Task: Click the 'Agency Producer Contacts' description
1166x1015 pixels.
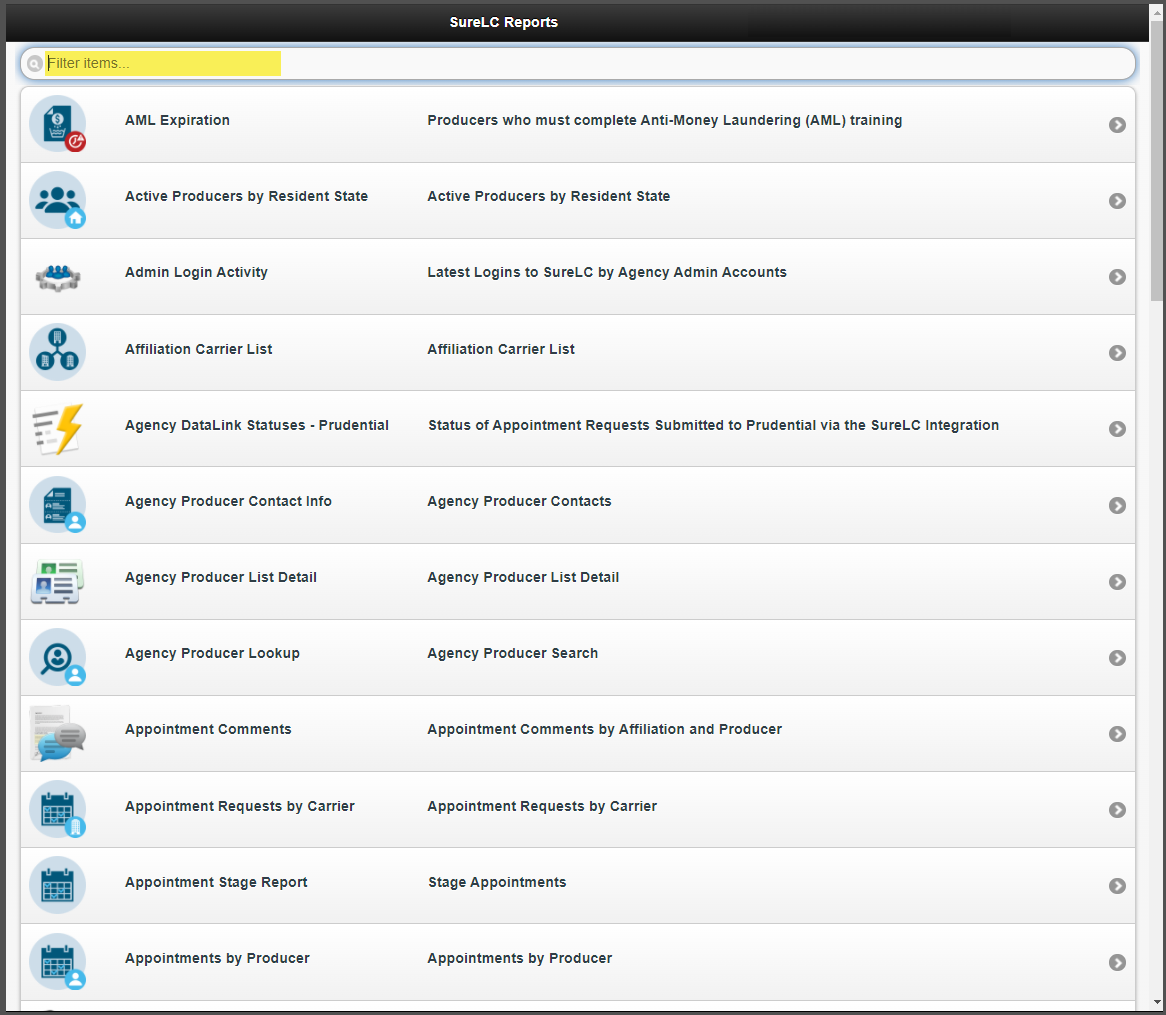Action: click(x=519, y=501)
